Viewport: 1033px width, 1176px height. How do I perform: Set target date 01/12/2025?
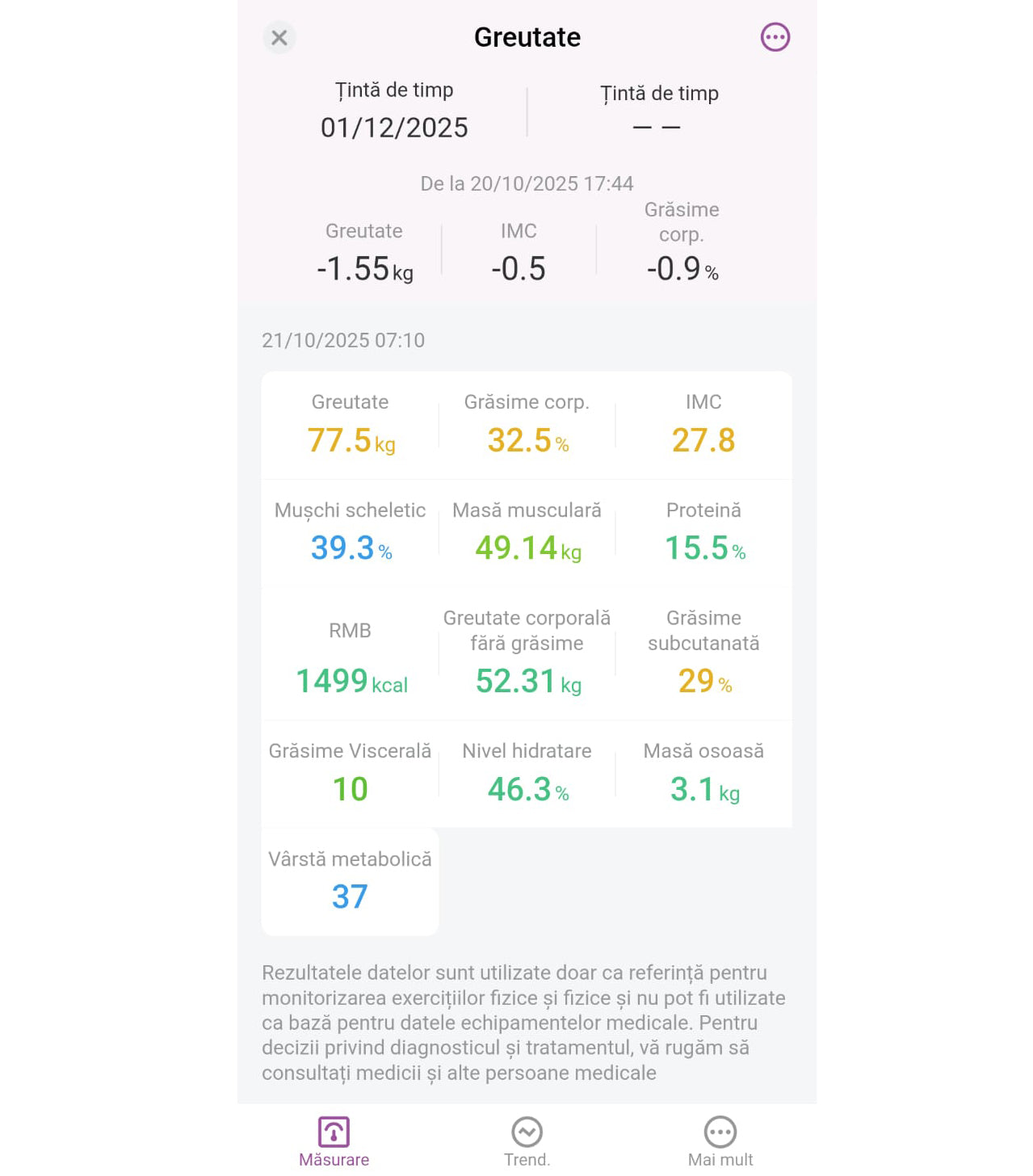coord(394,127)
